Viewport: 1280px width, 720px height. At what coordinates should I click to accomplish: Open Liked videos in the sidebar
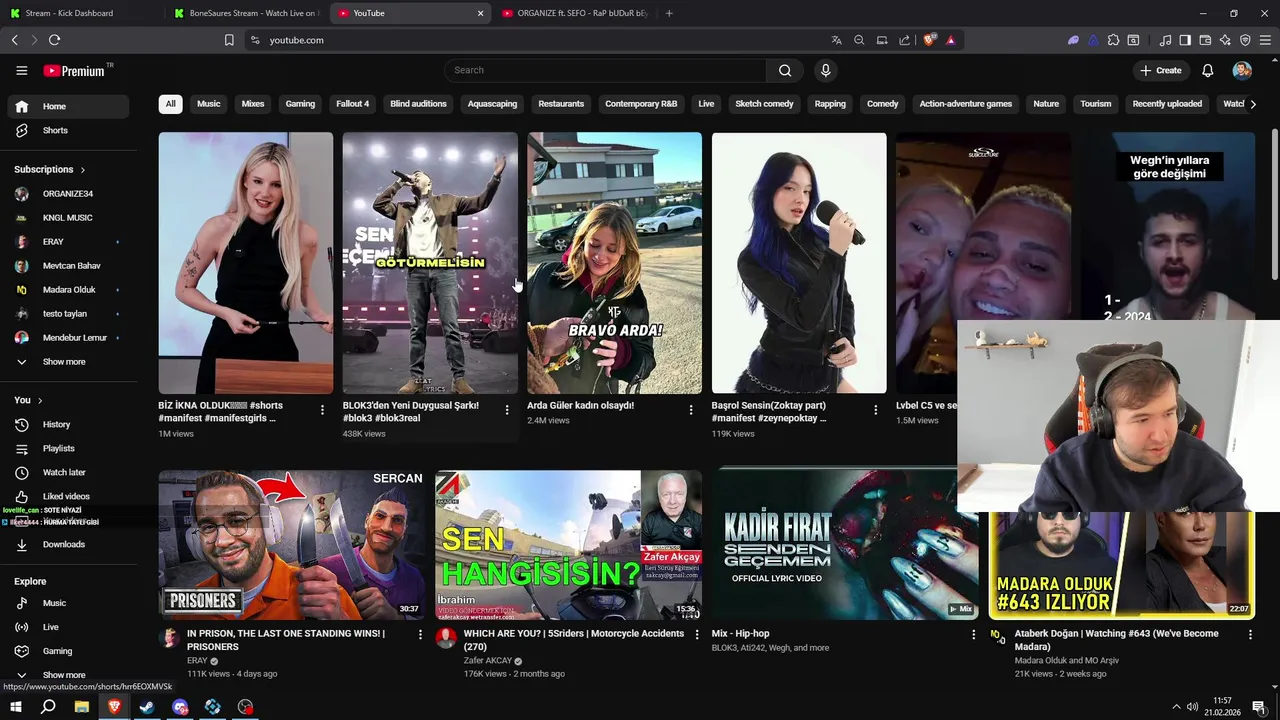(68, 496)
